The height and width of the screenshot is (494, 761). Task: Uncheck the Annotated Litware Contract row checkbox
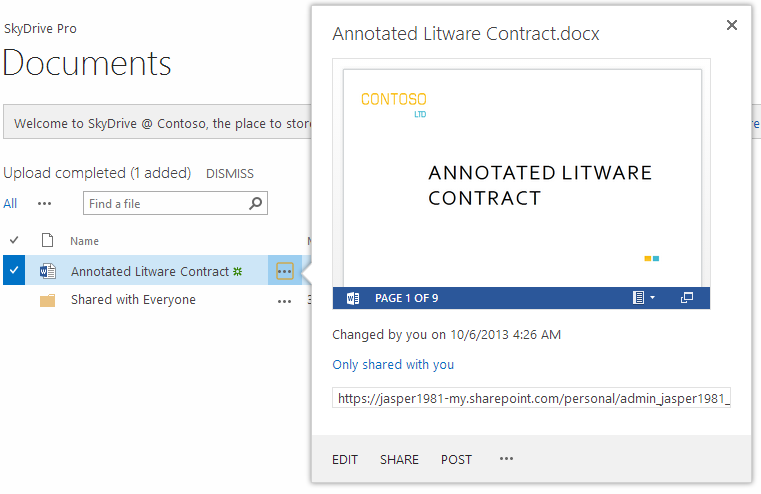[14, 270]
